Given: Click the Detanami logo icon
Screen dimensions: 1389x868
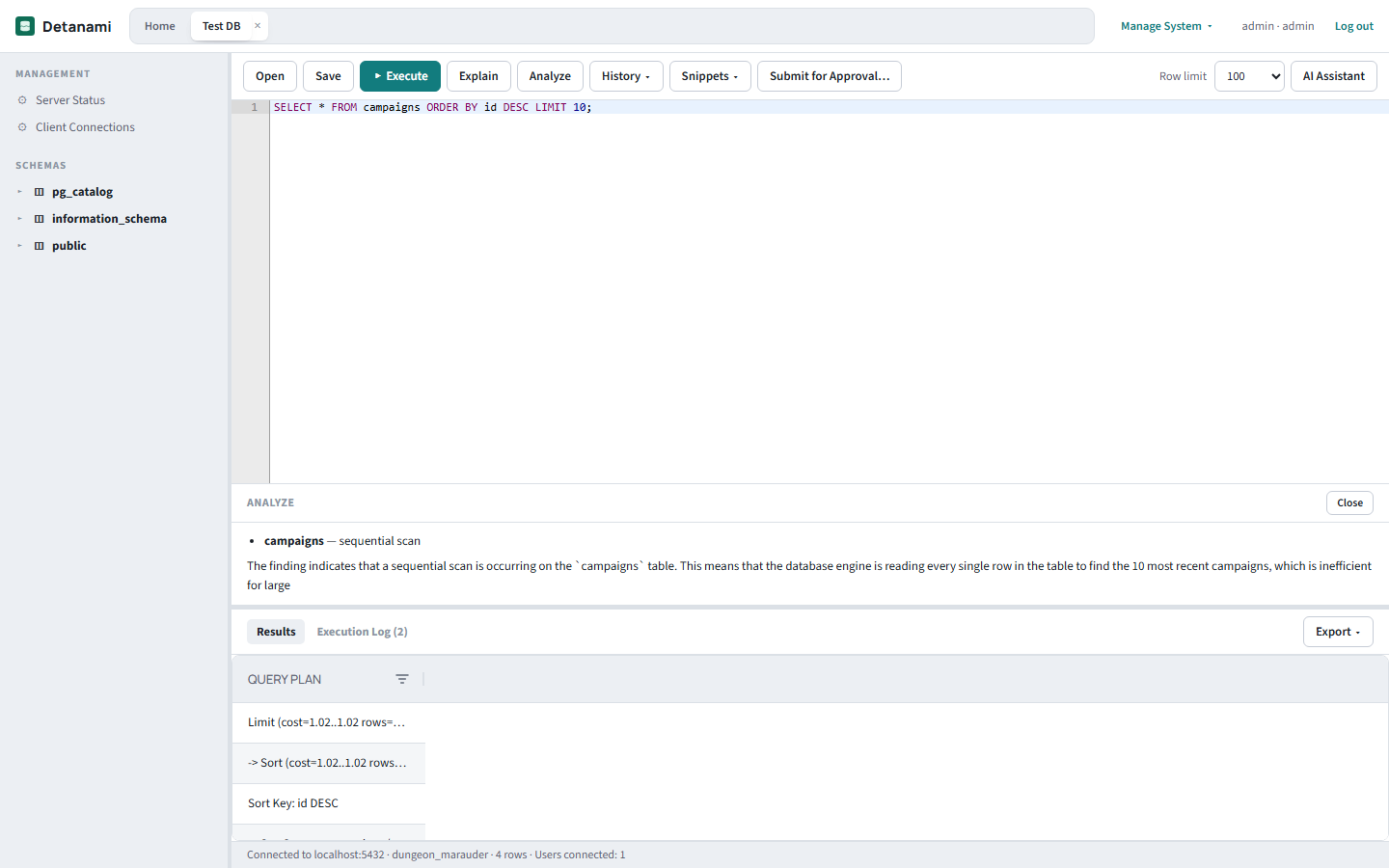Looking at the screenshot, I should (25, 26).
